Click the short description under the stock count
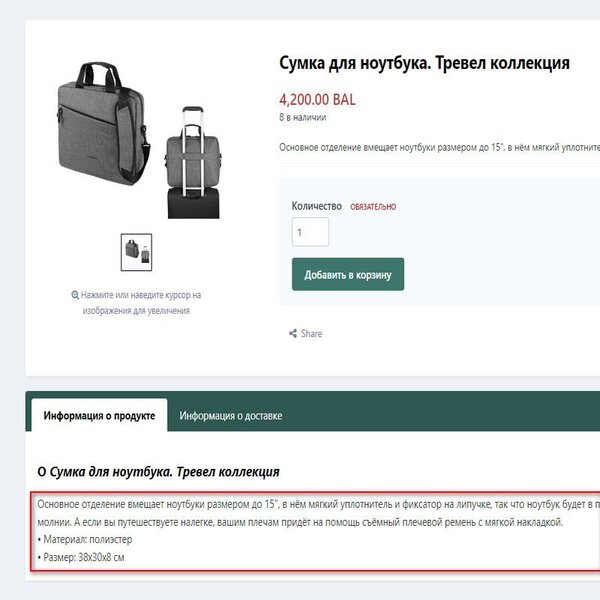Screen dimensions: 600x600 [438, 147]
